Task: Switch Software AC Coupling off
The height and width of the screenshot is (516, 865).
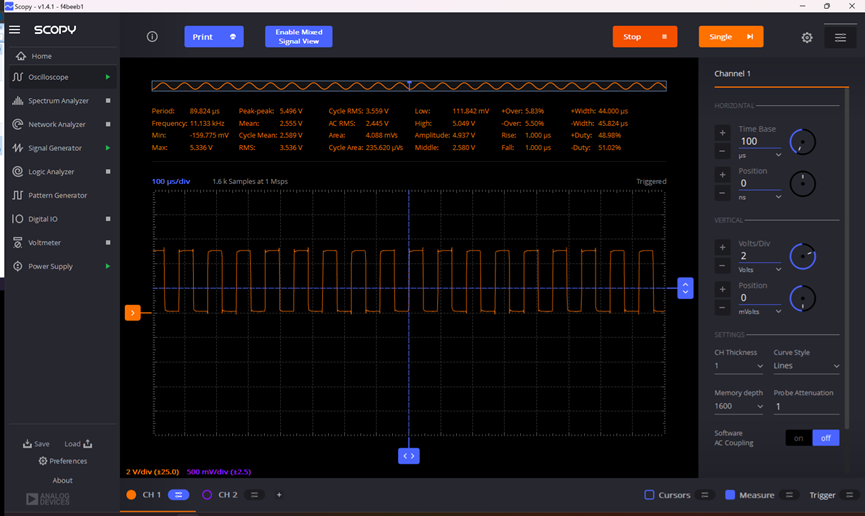Action: 826,438
